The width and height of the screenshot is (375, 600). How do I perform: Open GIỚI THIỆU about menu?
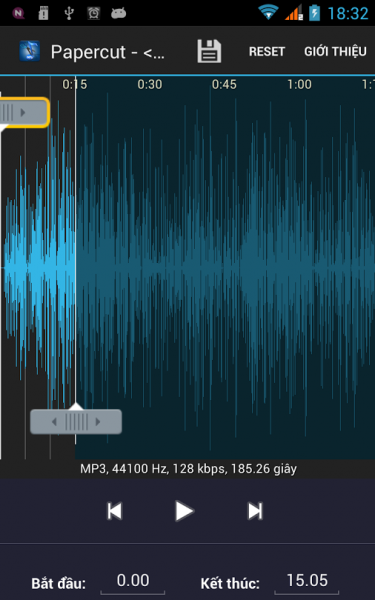[335, 51]
